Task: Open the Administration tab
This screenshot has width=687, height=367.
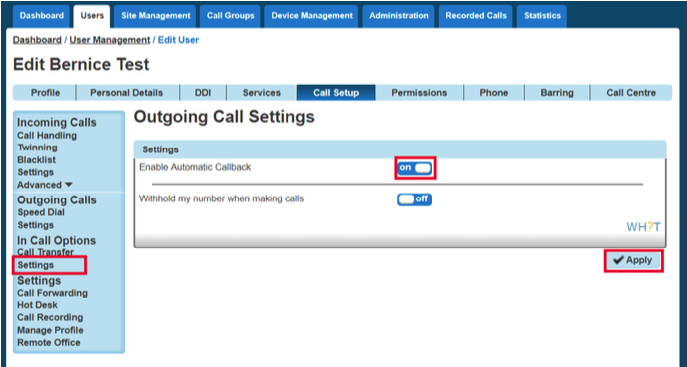Action: click(x=399, y=16)
